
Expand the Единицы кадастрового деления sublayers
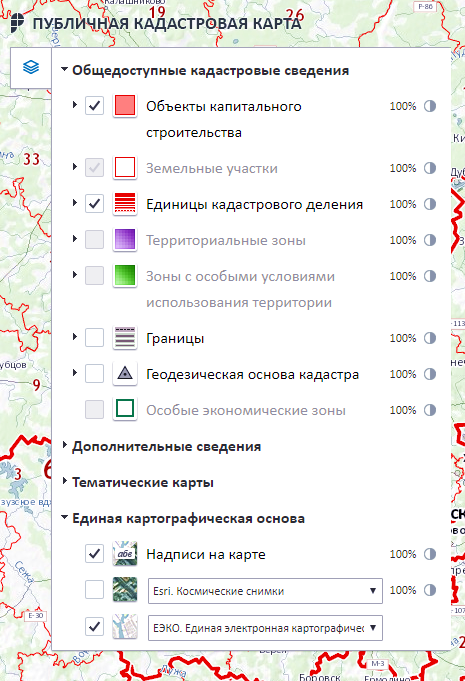[x=75, y=202]
